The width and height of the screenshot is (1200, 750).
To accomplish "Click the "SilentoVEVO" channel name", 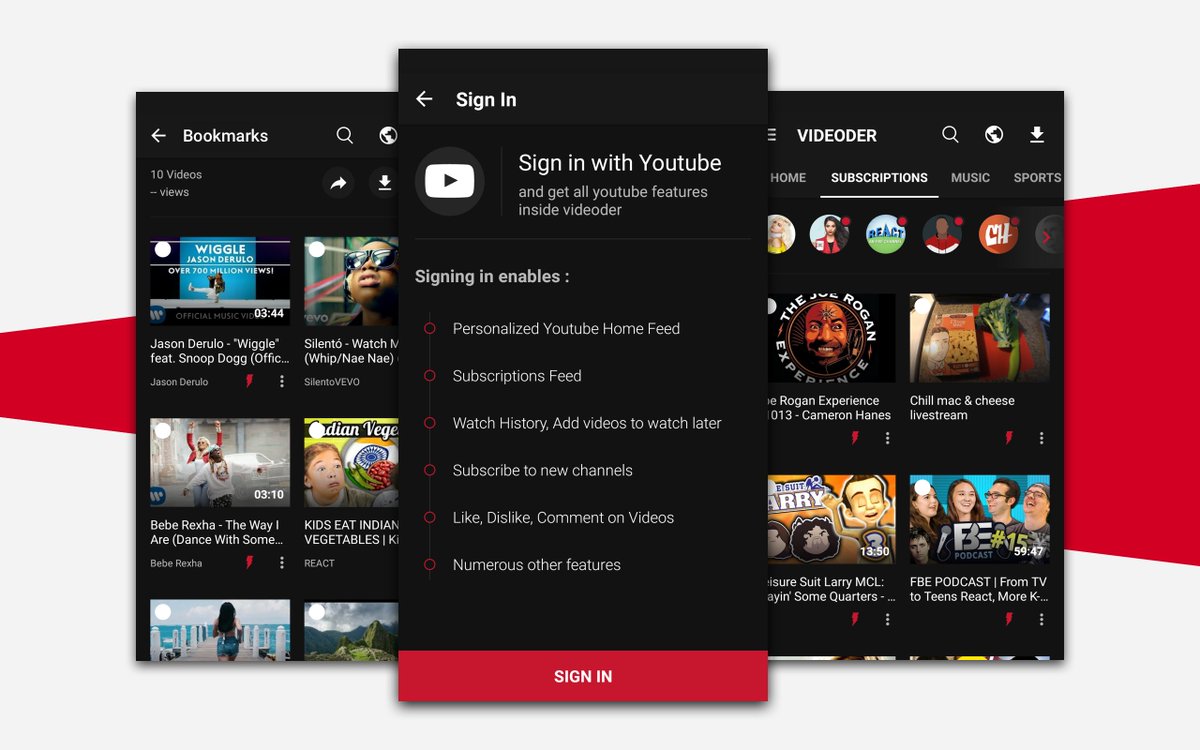I will [x=332, y=382].
